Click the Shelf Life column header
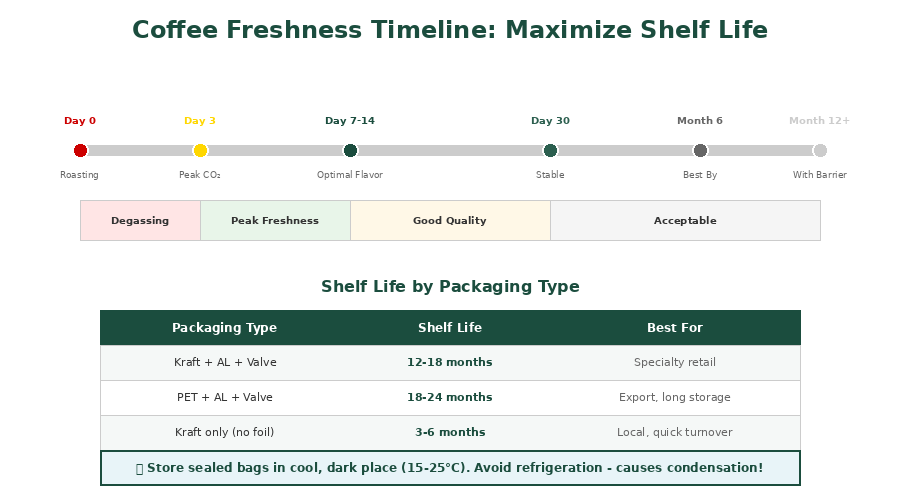Image resolution: width=900 pixels, height=500 pixels. point(450,328)
